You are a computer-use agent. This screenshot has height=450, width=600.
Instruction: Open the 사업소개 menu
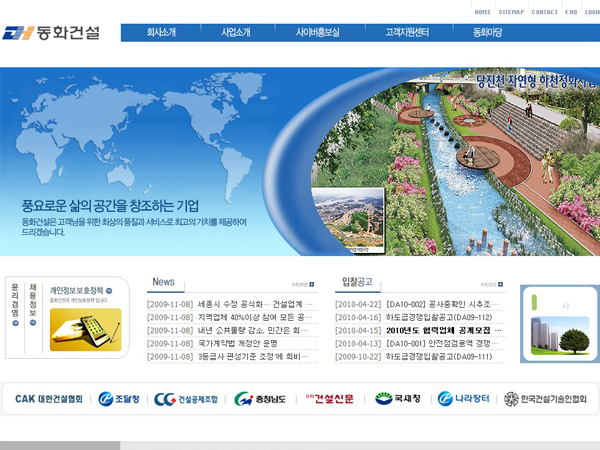coord(236,33)
